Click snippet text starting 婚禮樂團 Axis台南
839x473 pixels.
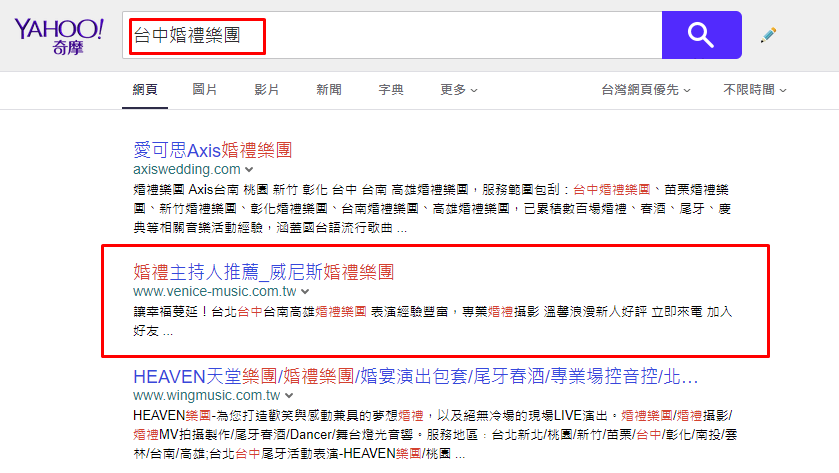(x=432, y=209)
